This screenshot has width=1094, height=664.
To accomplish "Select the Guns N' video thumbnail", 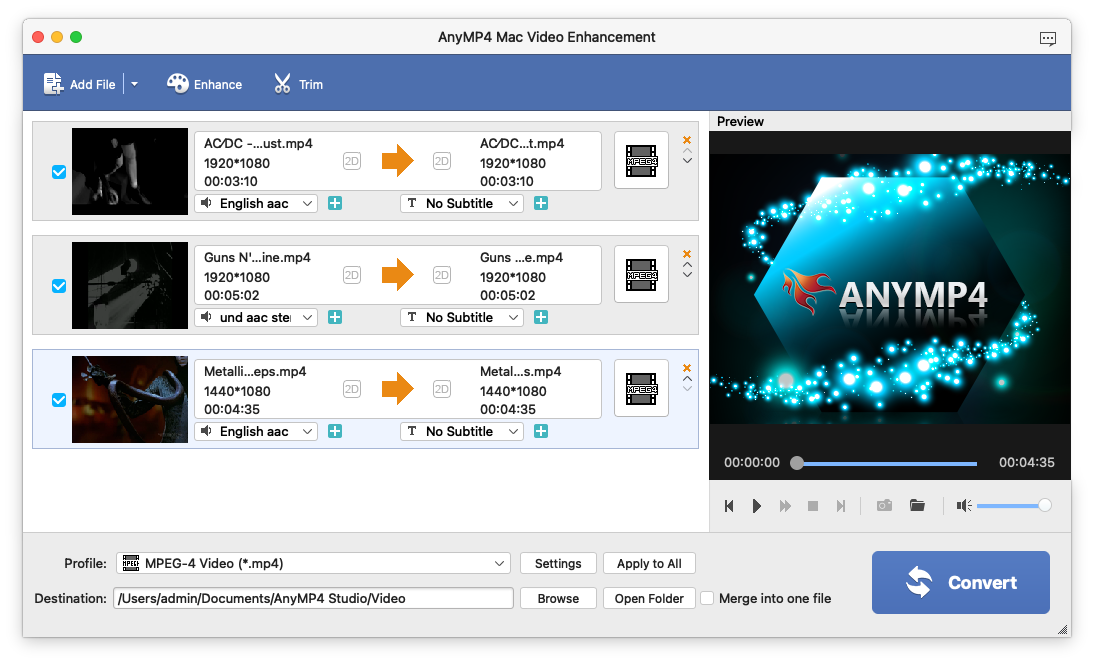I will pos(130,285).
